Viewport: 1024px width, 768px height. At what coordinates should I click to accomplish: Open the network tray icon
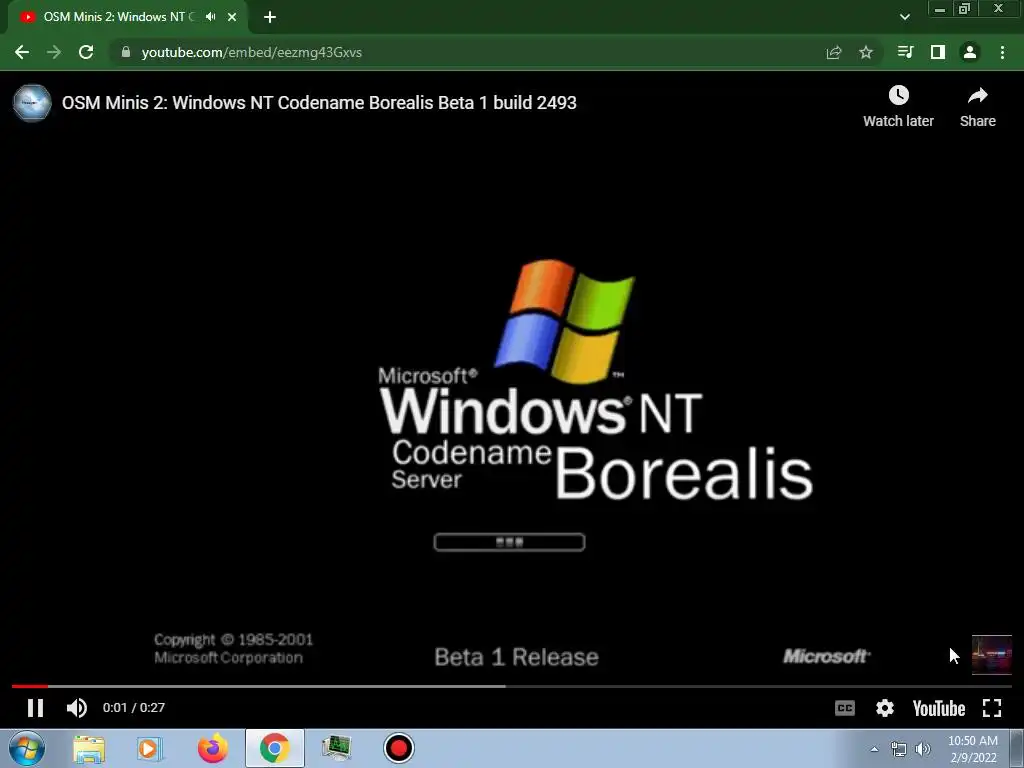tap(899, 749)
